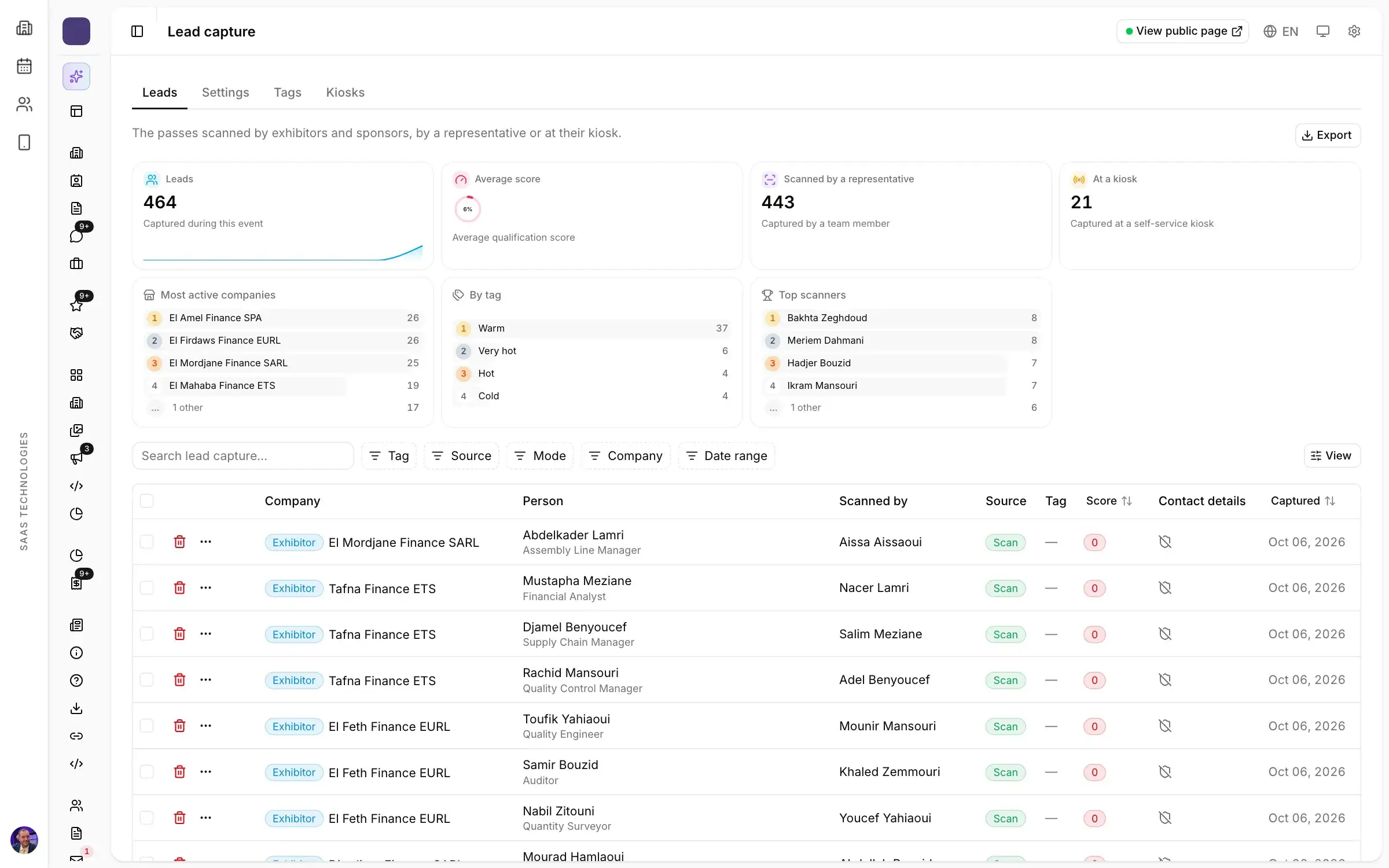The width and height of the screenshot is (1389, 868).
Task: Open the Mode filter dropdown
Action: (x=540, y=456)
